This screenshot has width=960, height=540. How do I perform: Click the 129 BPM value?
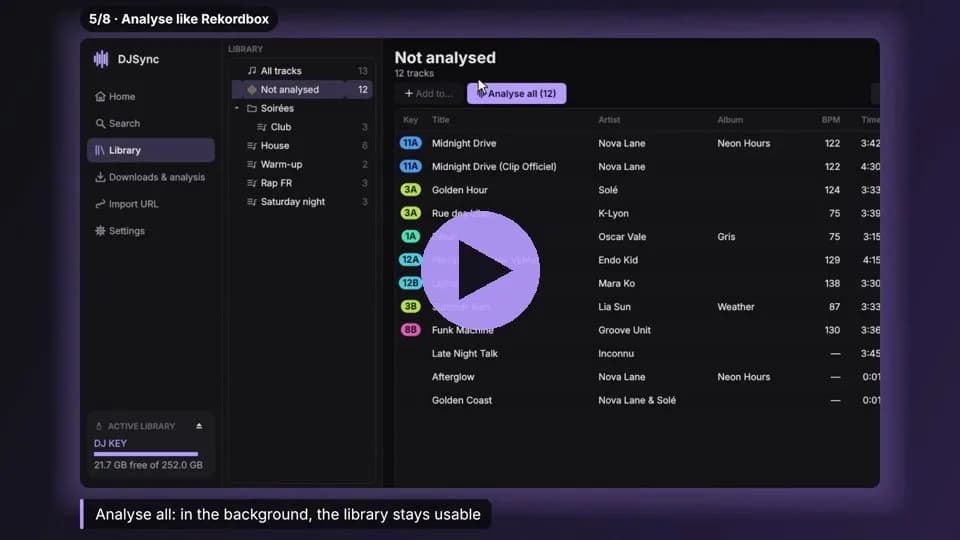[832, 260]
